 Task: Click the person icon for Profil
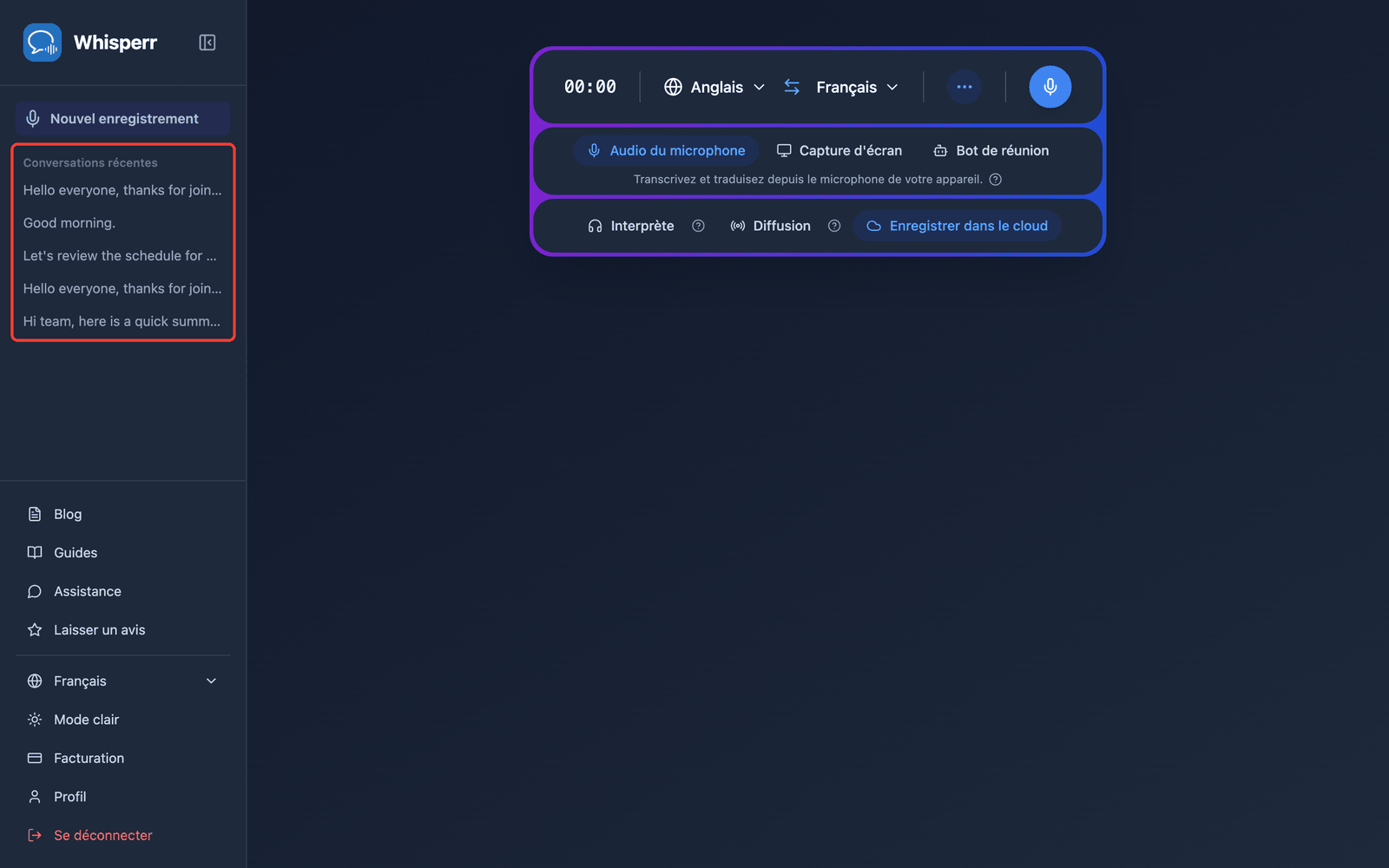[x=35, y=797]
